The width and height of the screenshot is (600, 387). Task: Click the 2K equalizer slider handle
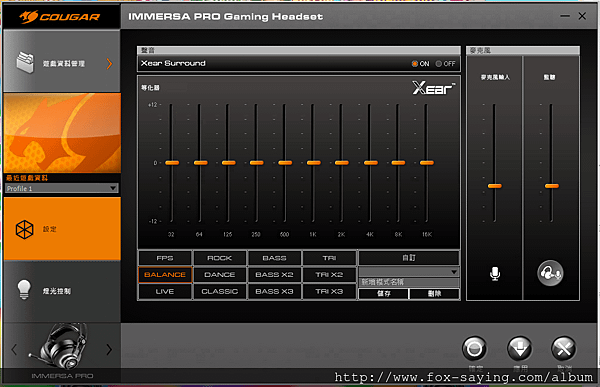tap(342, 163)
